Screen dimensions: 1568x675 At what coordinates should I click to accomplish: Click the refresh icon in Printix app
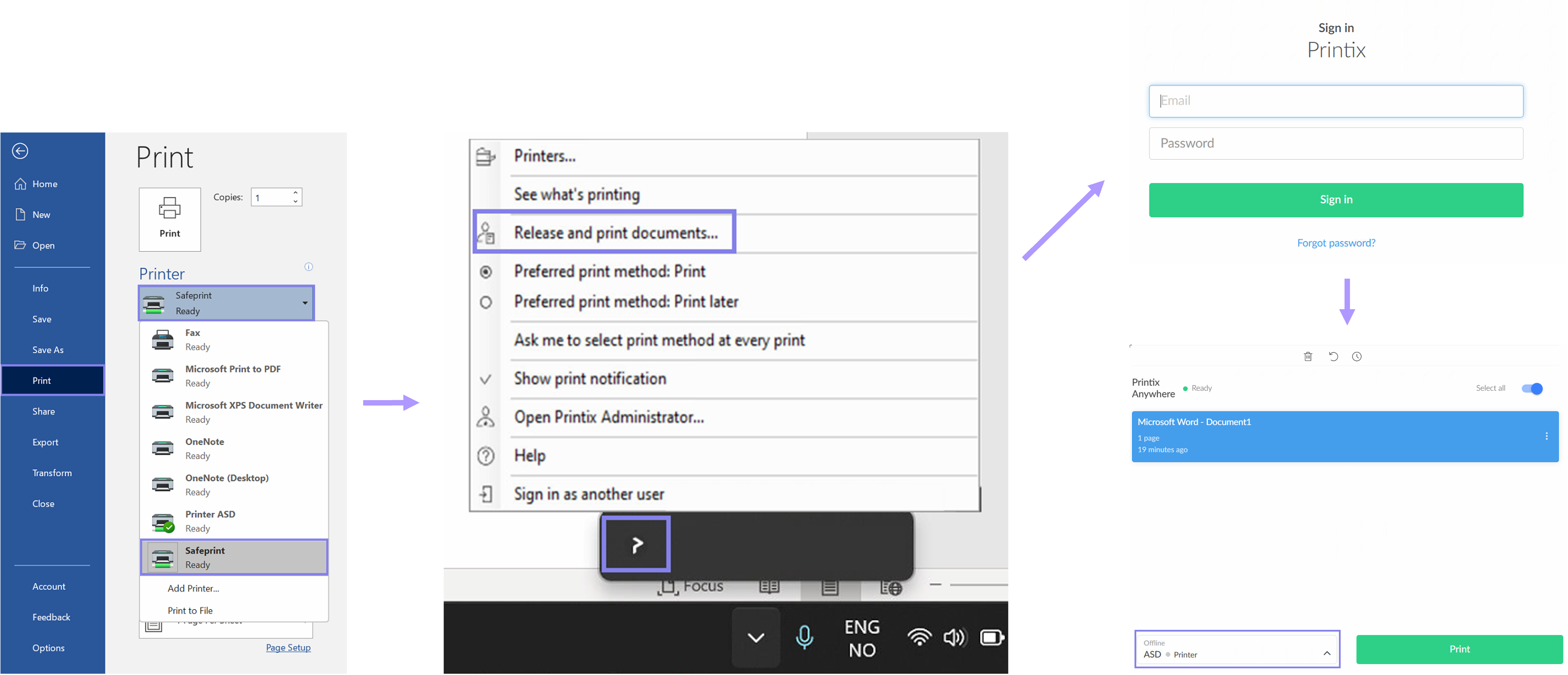pos(1333,357)
